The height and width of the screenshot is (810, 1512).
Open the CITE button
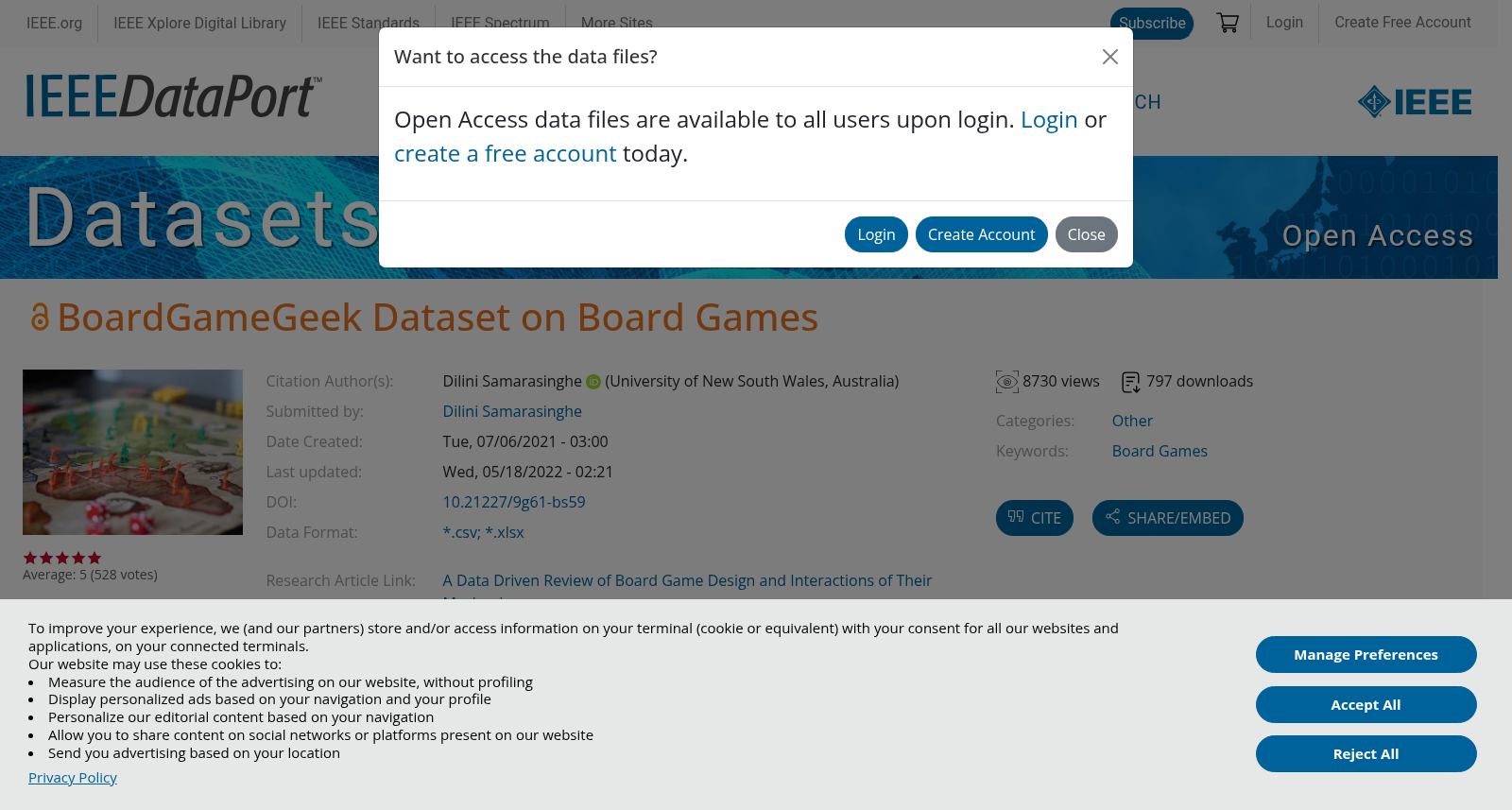click(x=1035, y=518)
